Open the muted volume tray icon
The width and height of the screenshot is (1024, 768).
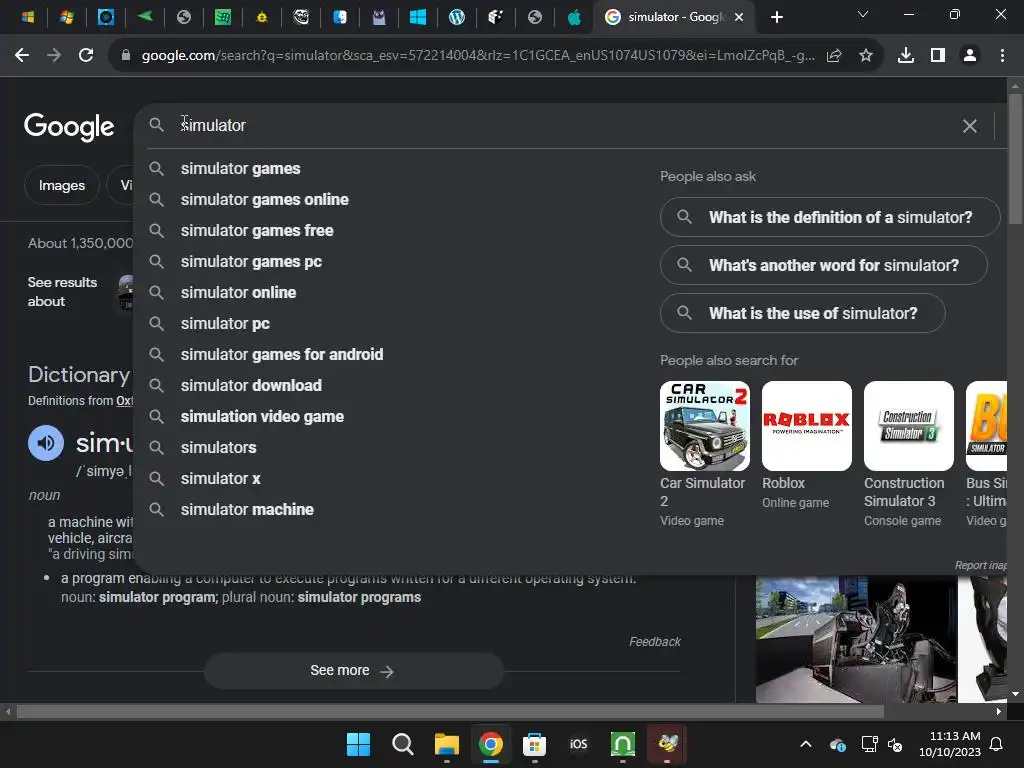[x=895, y=744]
